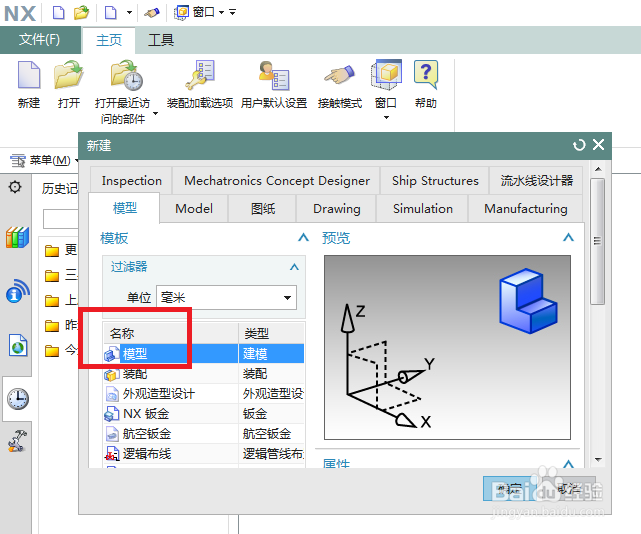Select the 逻辑布线 template row
This screenshot has width=641, height=534.
point(204,453)
